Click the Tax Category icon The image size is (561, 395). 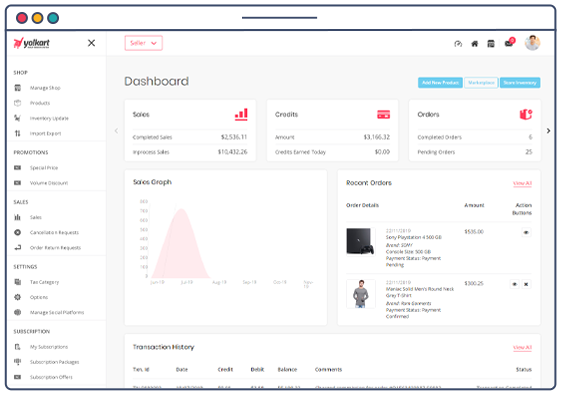18,282
